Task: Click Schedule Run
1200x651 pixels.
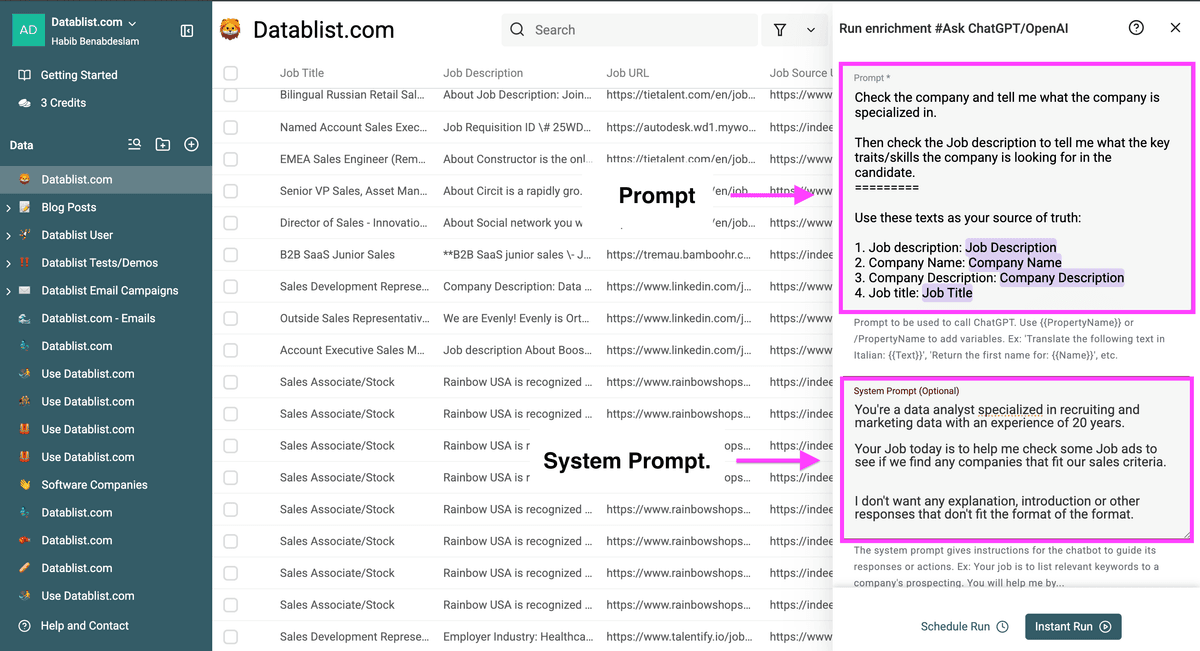Action: pos(964,627)
